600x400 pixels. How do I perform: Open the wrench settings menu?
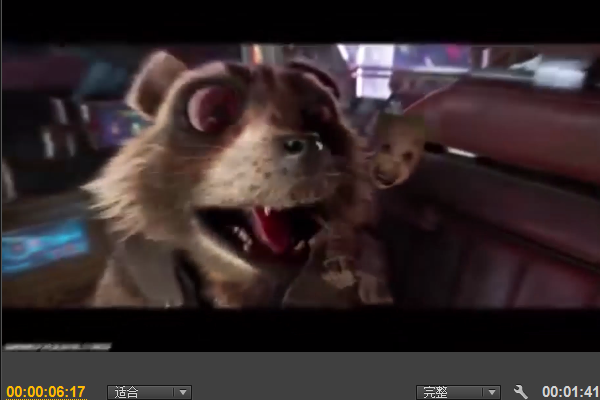tap(520, 392)
